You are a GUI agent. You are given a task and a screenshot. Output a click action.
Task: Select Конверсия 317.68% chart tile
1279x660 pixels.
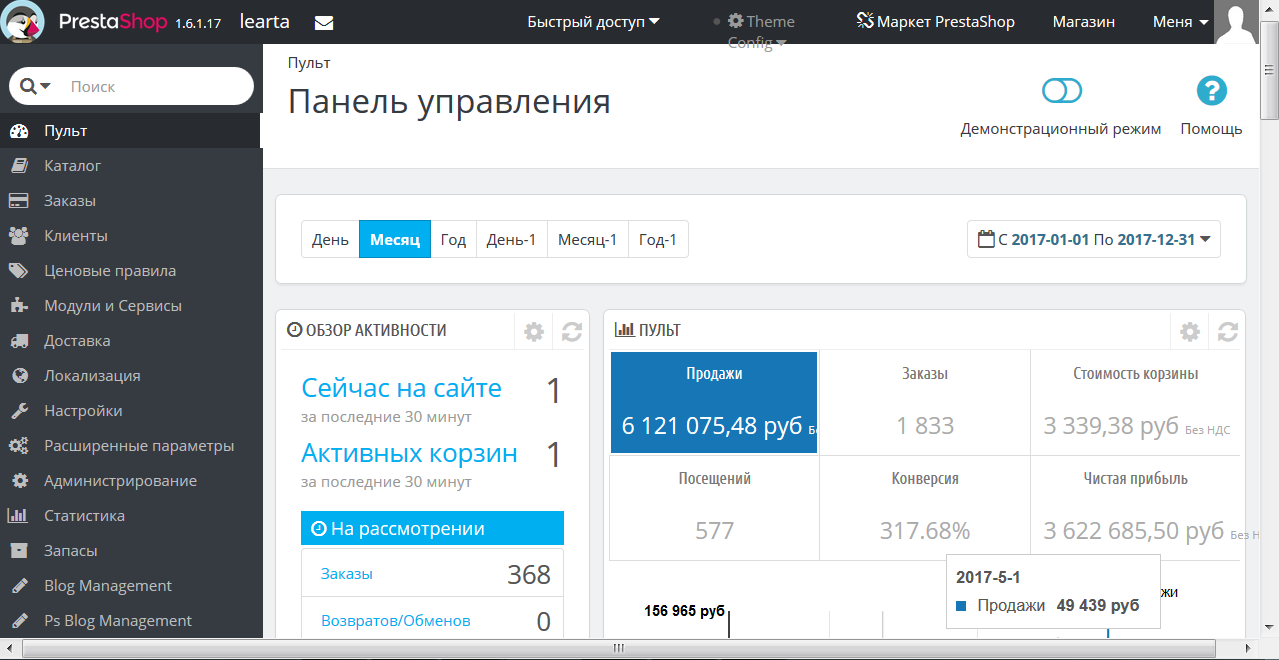coord(925,508)
